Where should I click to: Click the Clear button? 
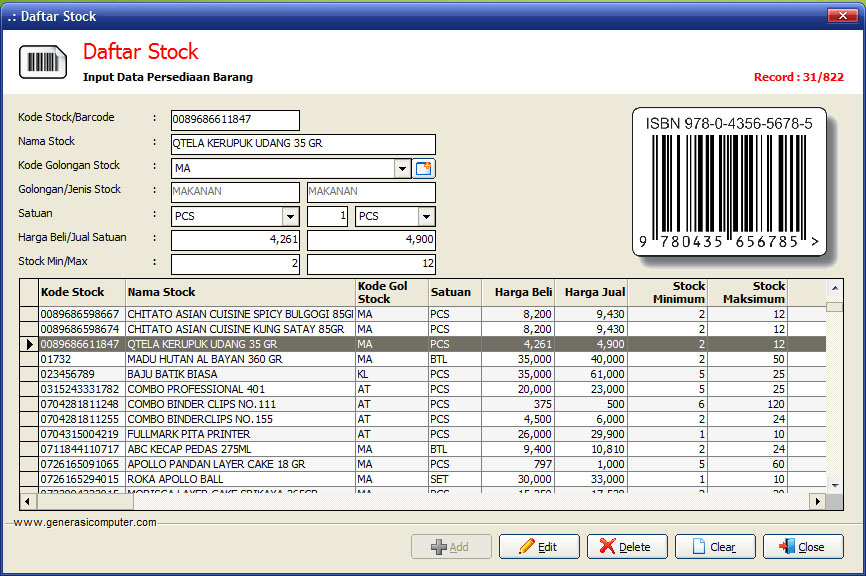(x=714, y=547)
